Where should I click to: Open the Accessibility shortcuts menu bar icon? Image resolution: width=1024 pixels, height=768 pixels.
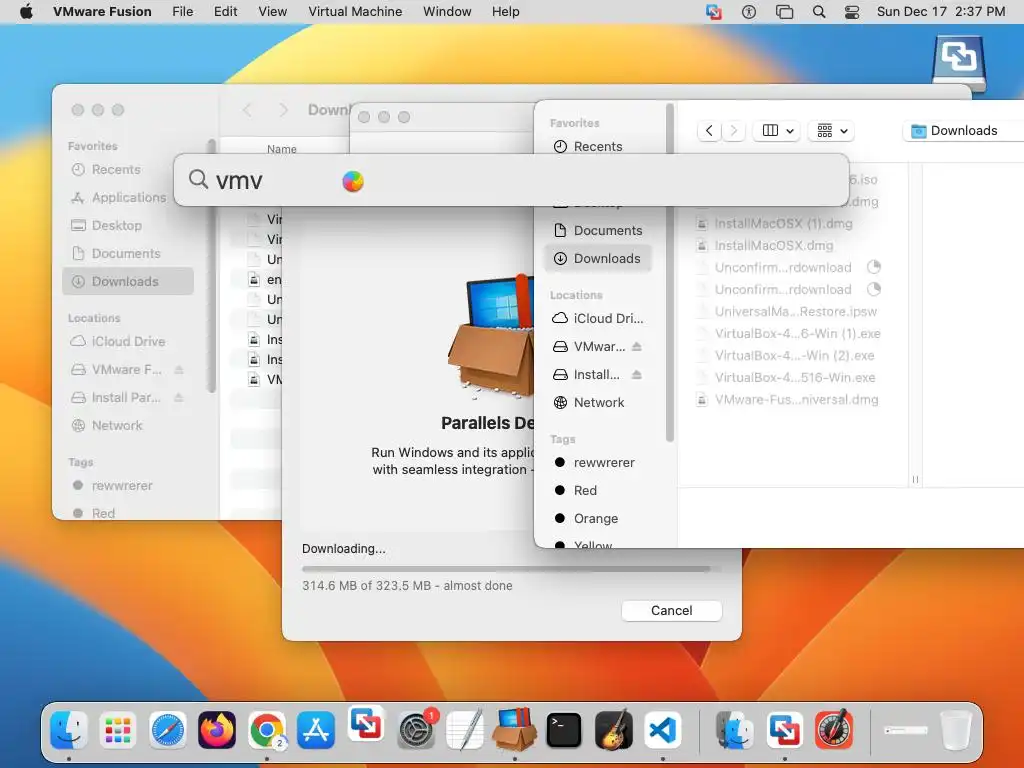749,12
